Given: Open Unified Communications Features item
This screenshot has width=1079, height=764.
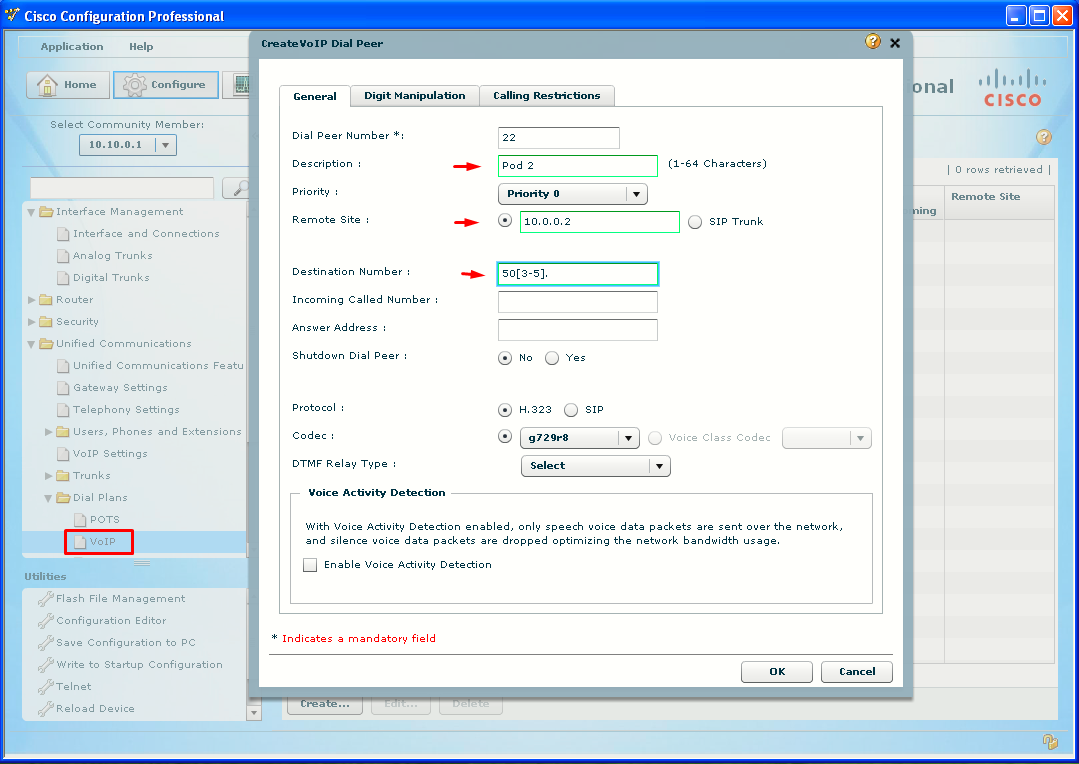Looking at the screenshot, I should click(158, 365).
